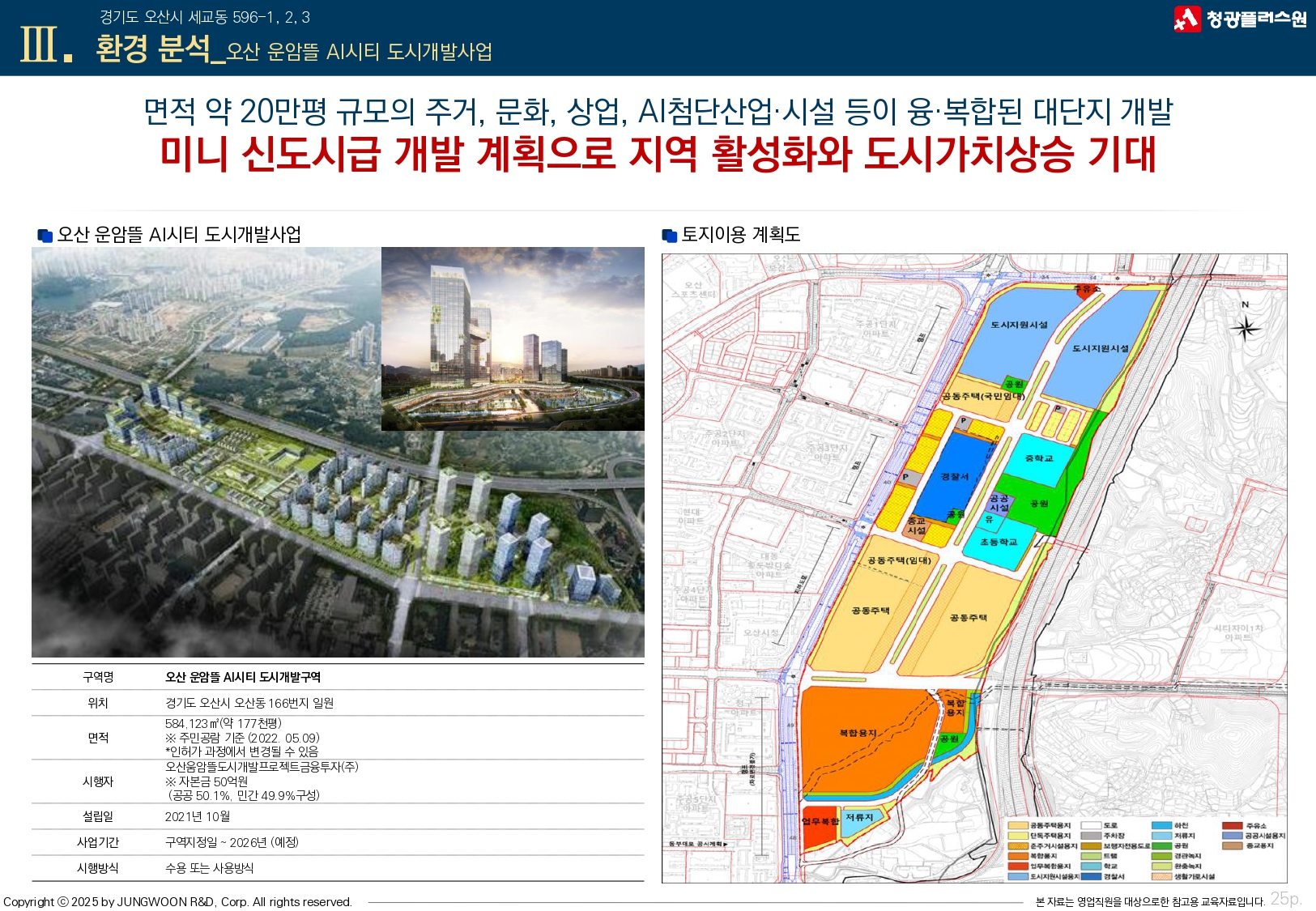Click the JUNGWOON R&D copyright notice
Screen dimensions: 1316x911
coord(177,902)
